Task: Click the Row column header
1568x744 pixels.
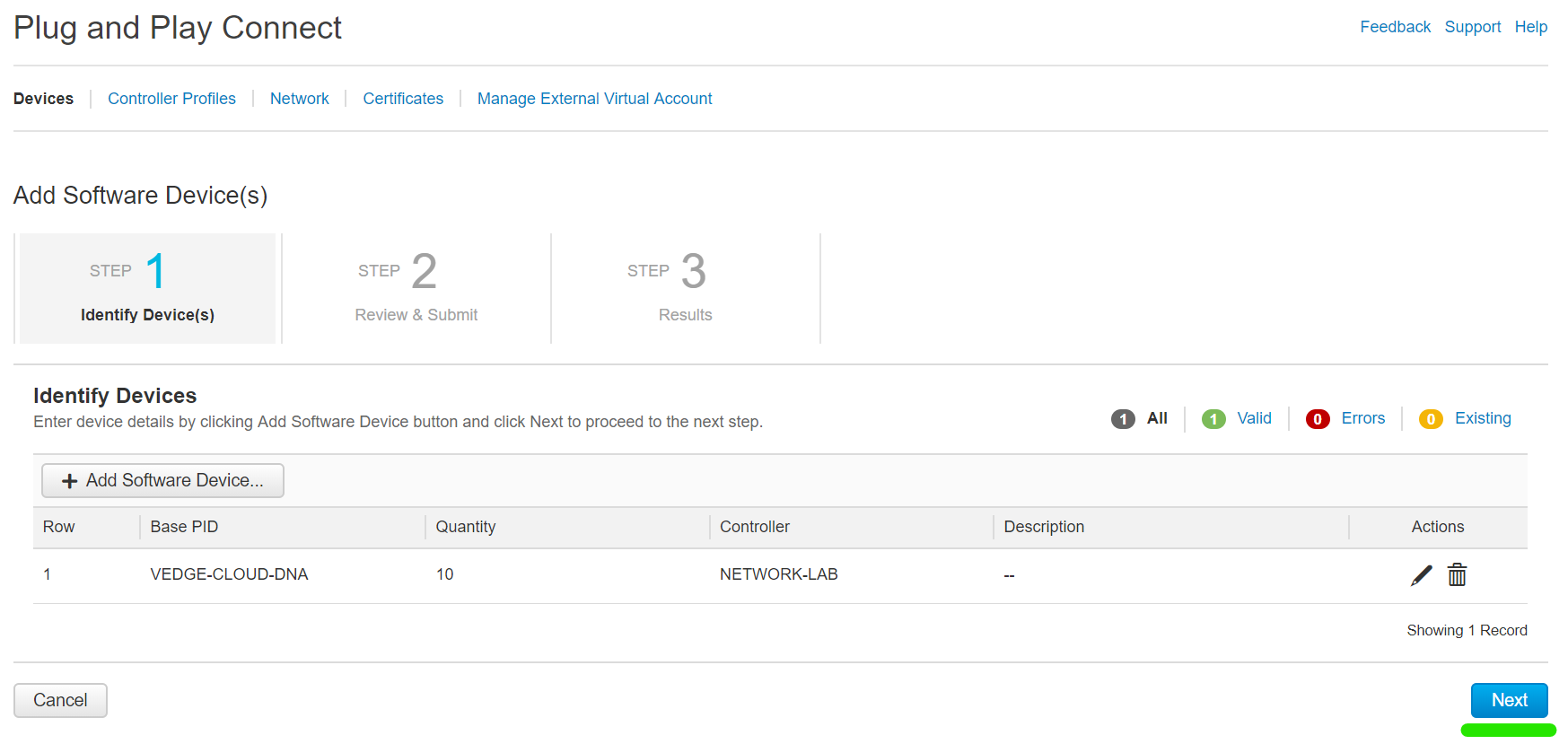Action: tap(58, 527)
